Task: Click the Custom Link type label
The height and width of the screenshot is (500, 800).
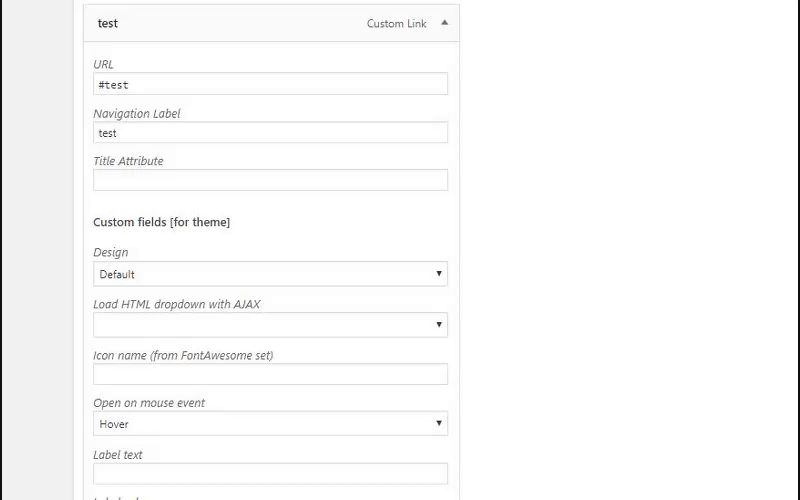Action: [x=396, y=24]
